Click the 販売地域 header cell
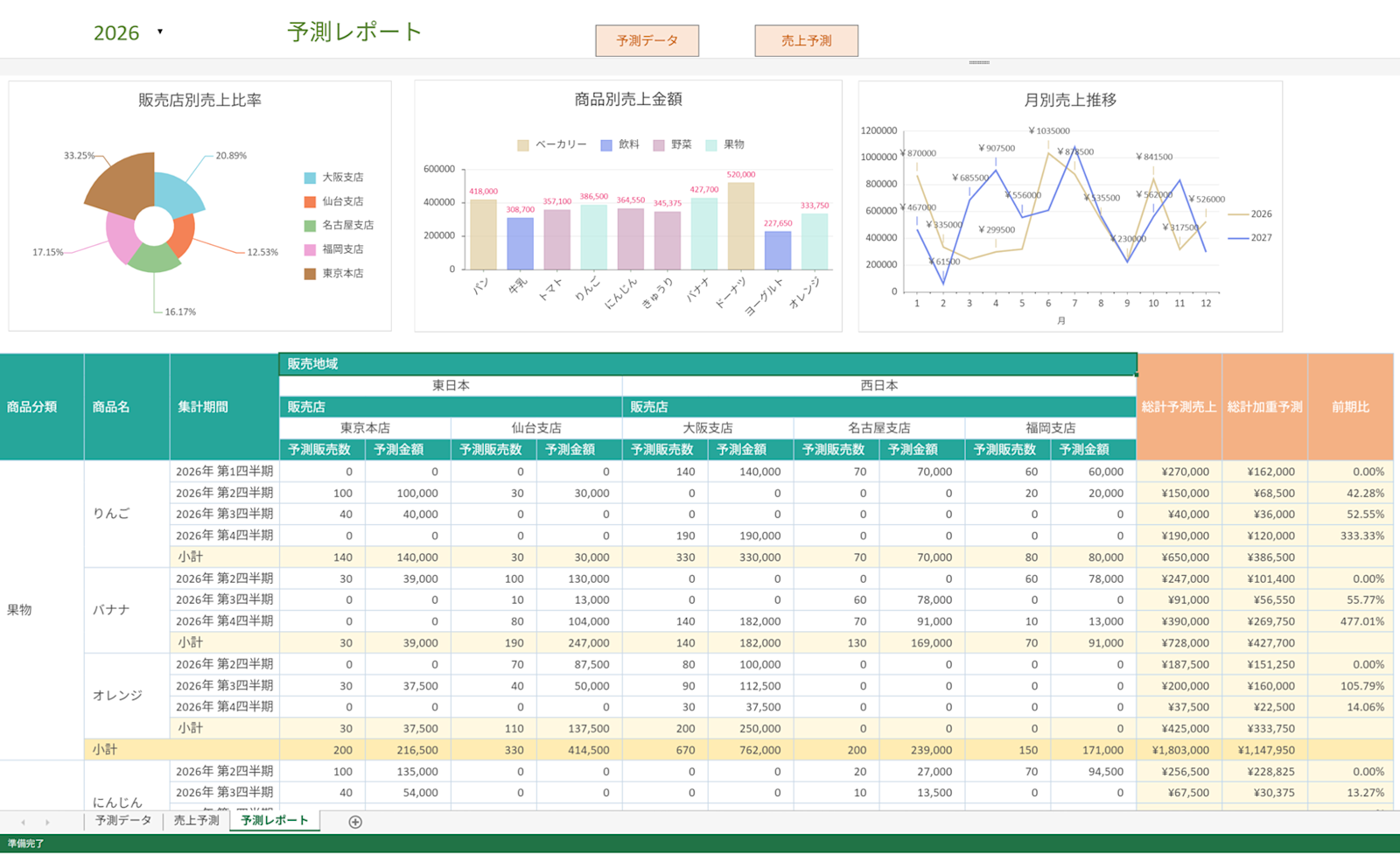Viewport: 1400px width, 855px height. [708, 364]
